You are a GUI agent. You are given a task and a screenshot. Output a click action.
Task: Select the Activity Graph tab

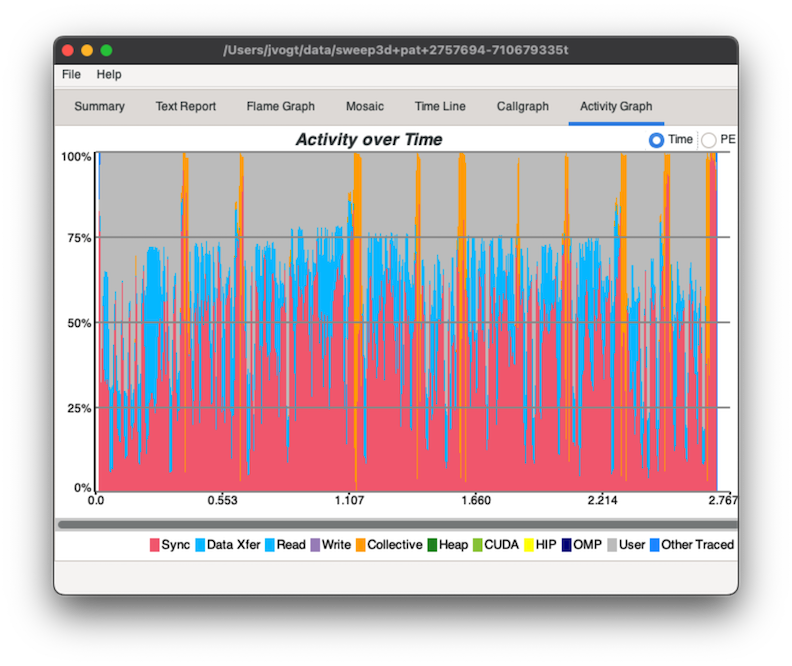616,107
